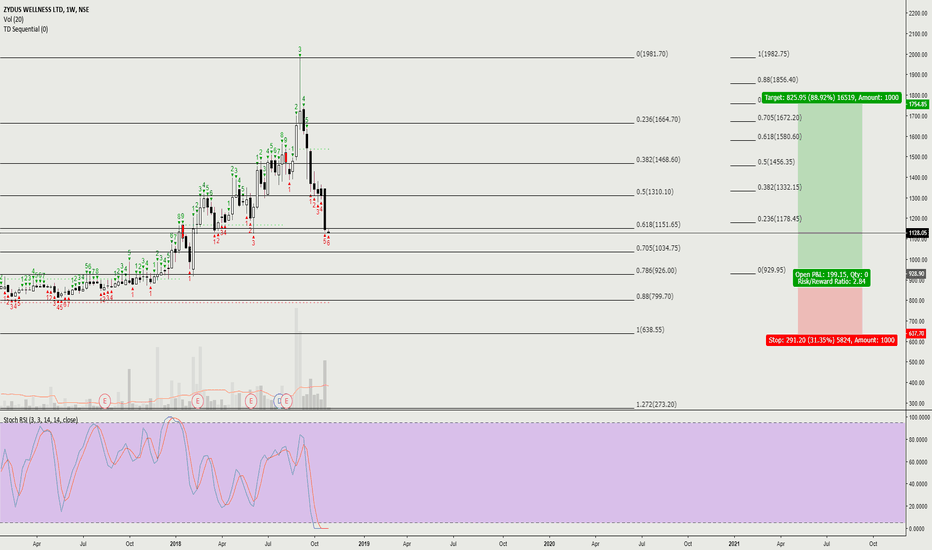Click the Fibonacci level 0.382(1468.60) label
The width and height of the screenshot is (932, 550).
(x=658, y=159)
